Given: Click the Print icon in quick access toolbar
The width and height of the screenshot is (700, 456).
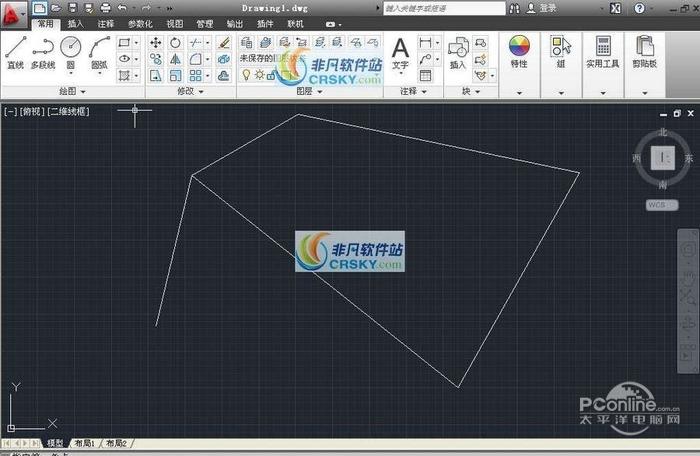Looking at the screenshot, I should (x=105, y=8).
